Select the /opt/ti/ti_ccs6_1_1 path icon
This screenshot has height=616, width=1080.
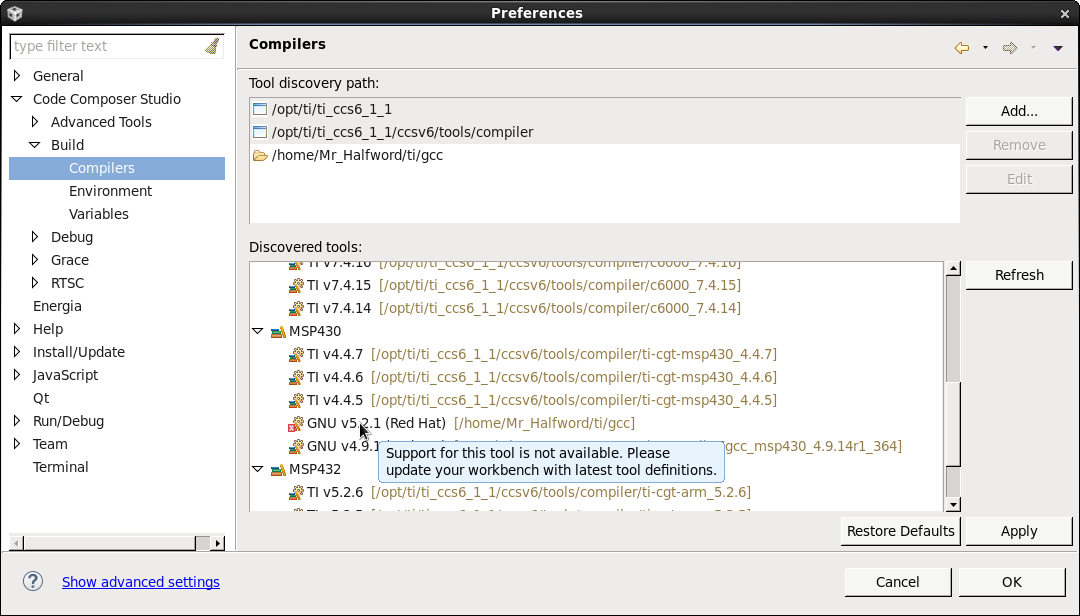coord(260,109)
